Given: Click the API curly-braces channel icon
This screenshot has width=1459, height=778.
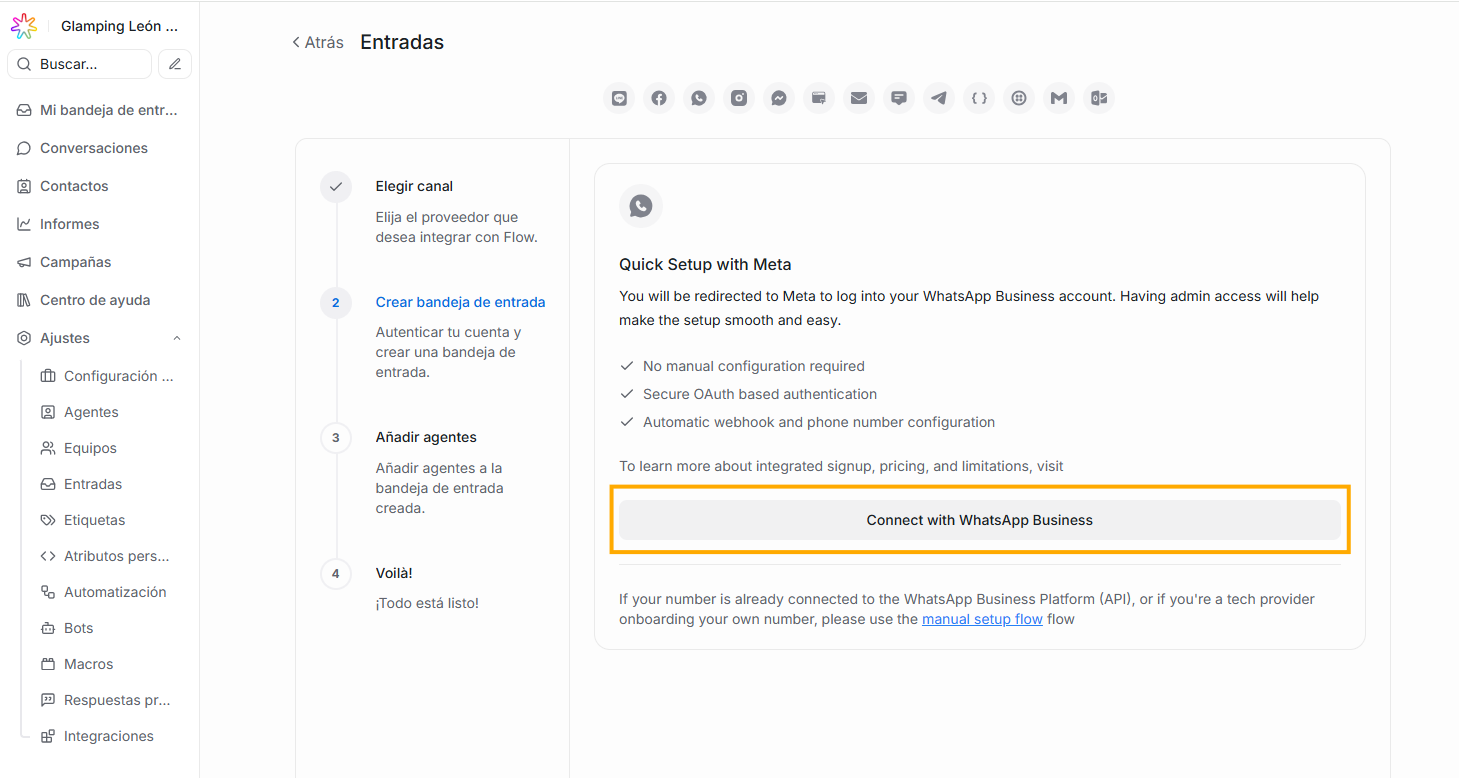Looking at the screenshot, I should [979, 98].
